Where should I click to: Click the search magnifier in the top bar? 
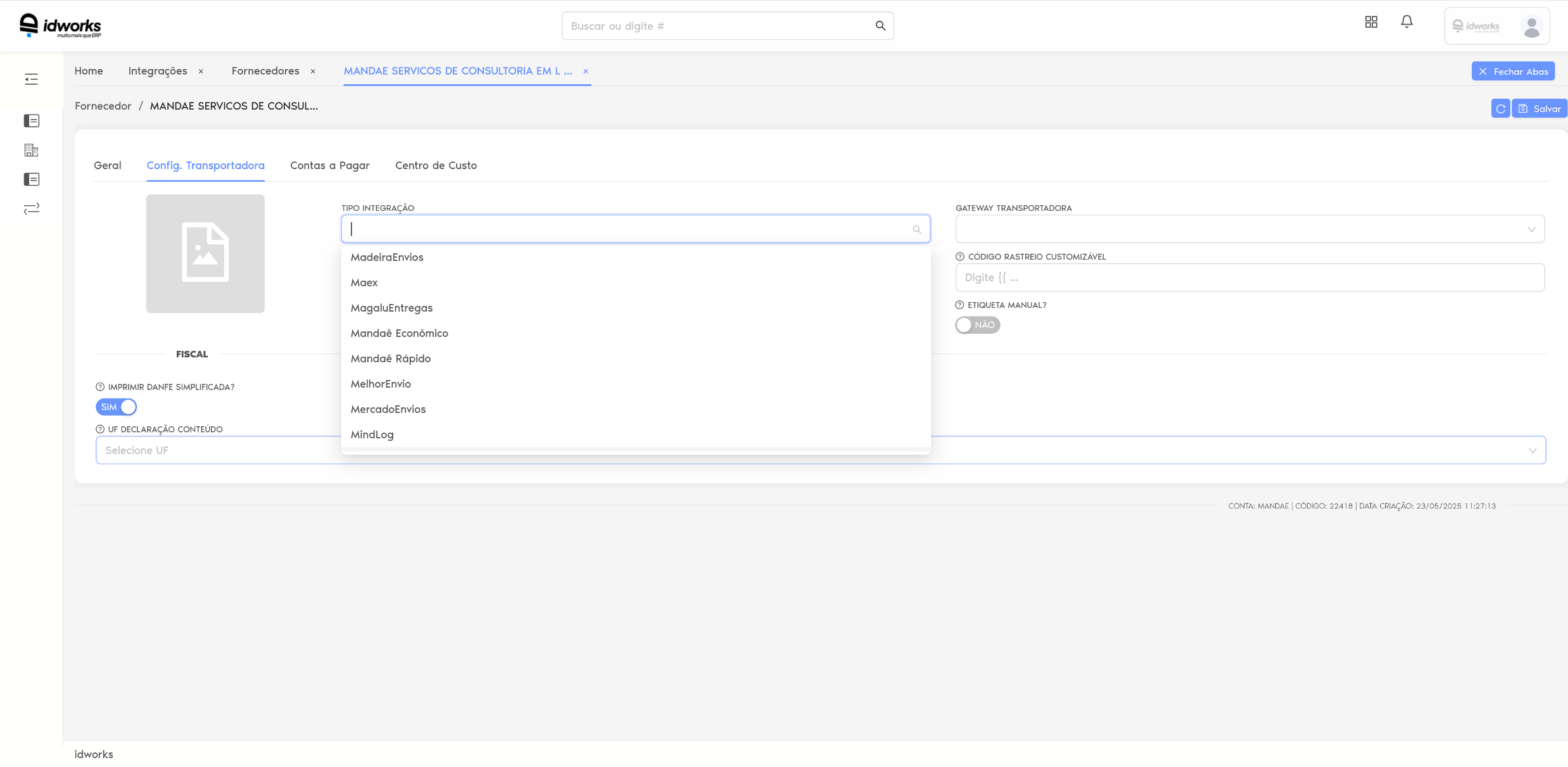[x=880, y=26]
